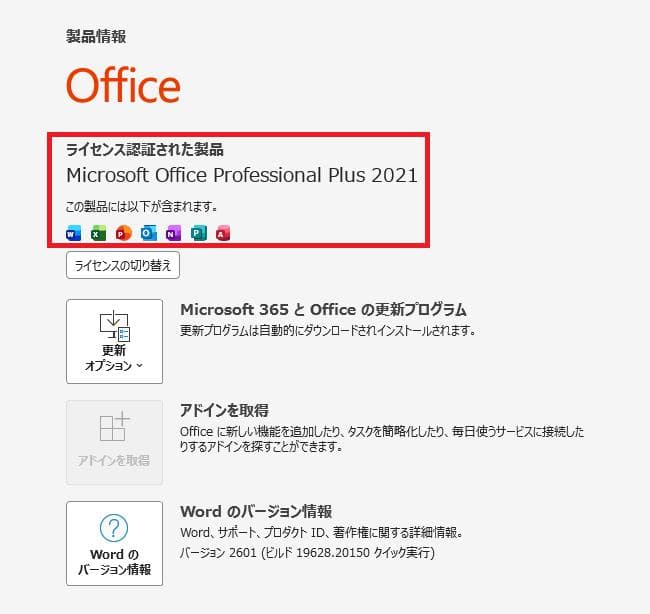Click the grayed add-in grid icon
650x614 pixels.
[114, 426]
